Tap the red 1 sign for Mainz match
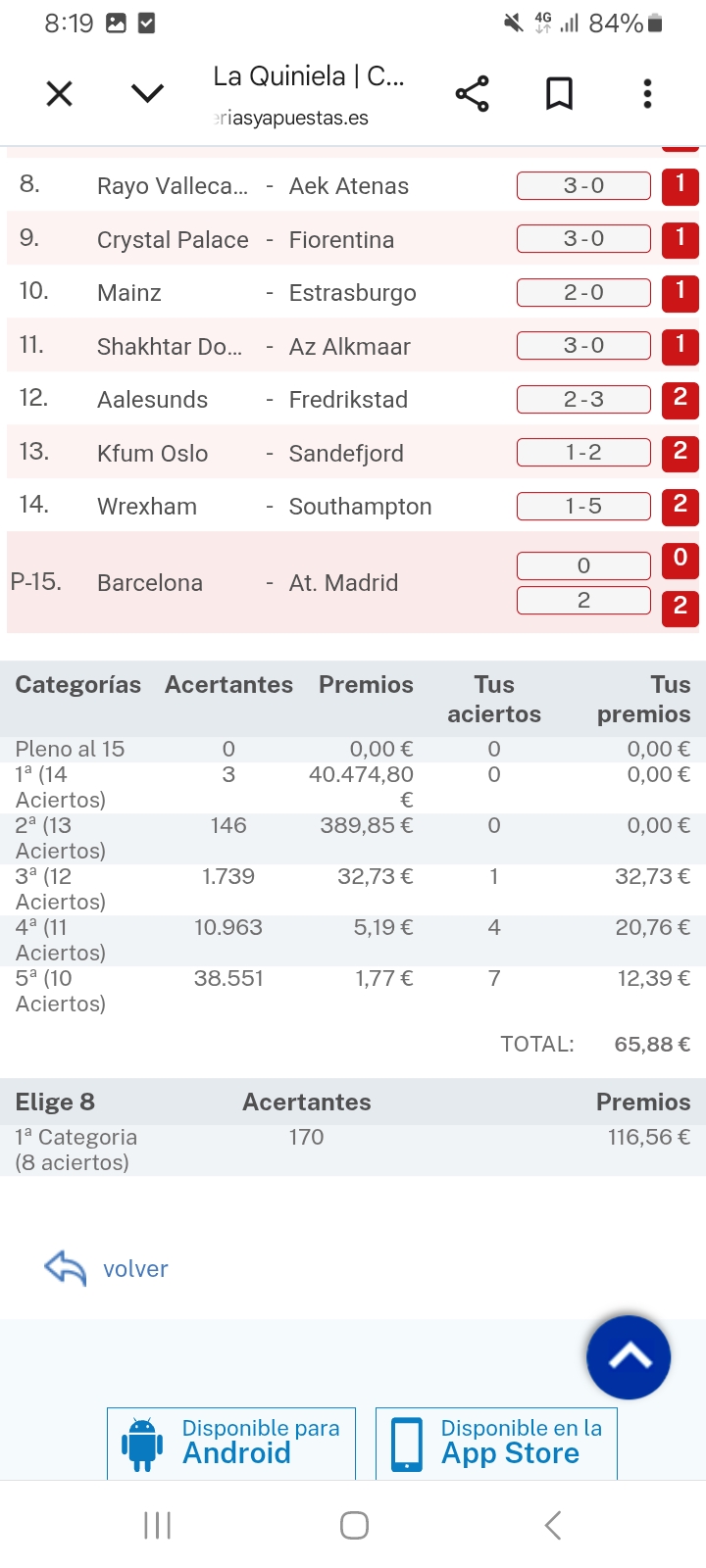 click(680, 292)
